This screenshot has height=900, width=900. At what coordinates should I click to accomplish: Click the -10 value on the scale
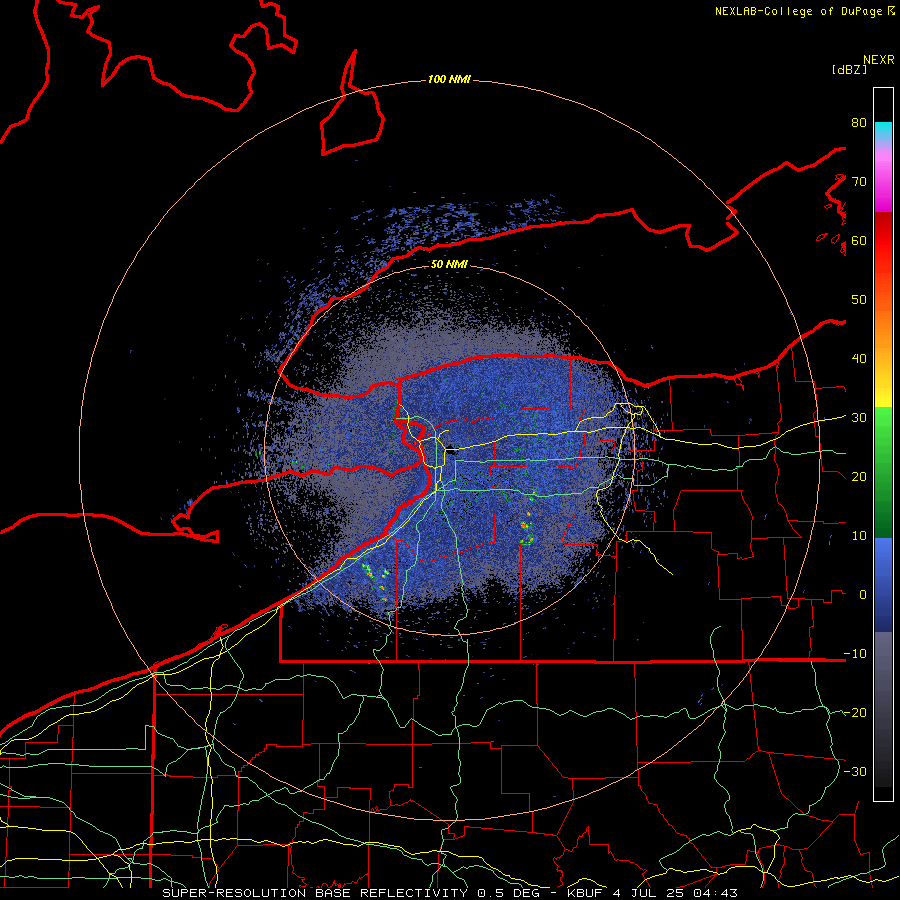click(855, 654)
